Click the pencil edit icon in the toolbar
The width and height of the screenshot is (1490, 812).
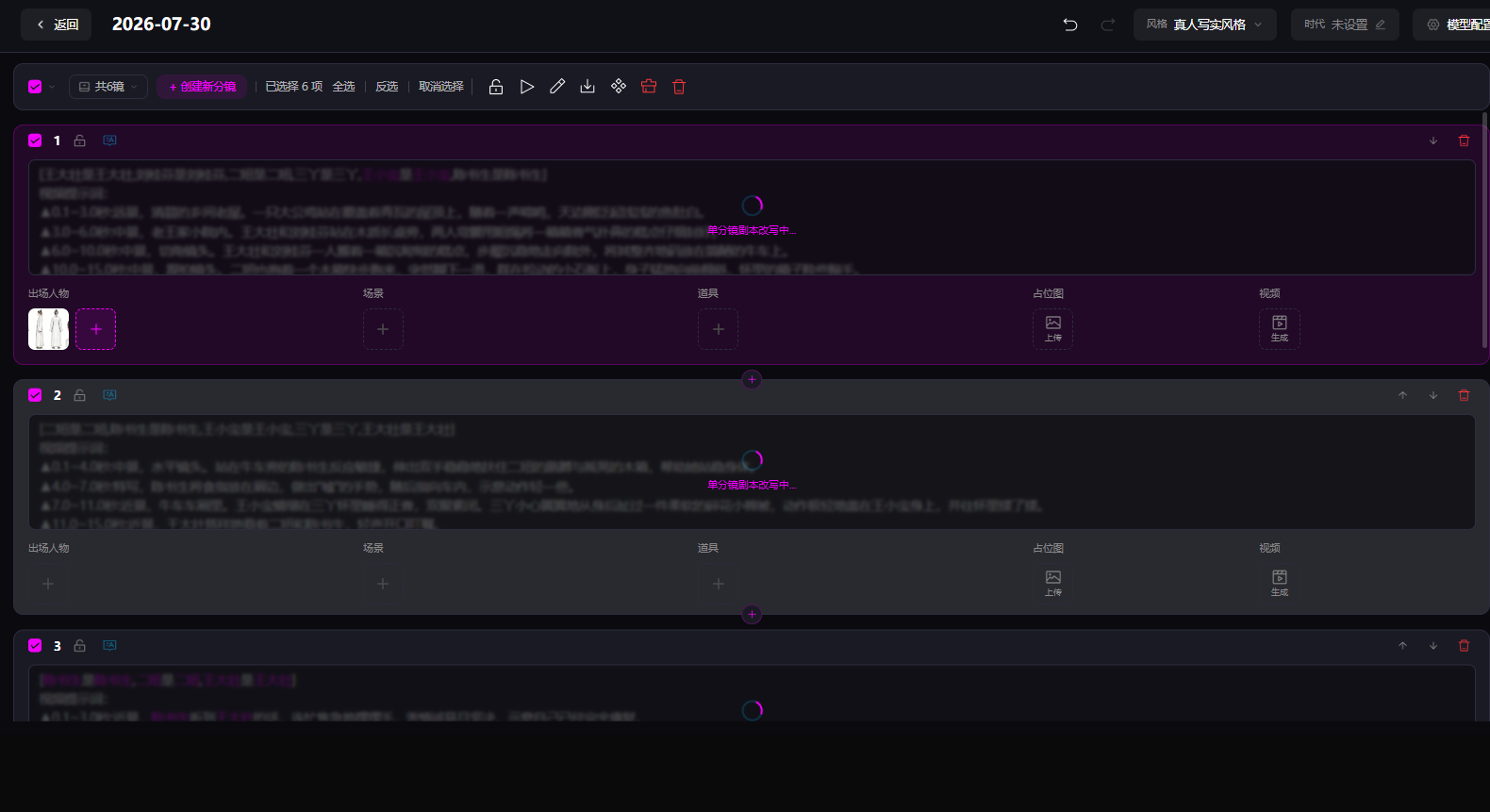[x=557, y=87]
